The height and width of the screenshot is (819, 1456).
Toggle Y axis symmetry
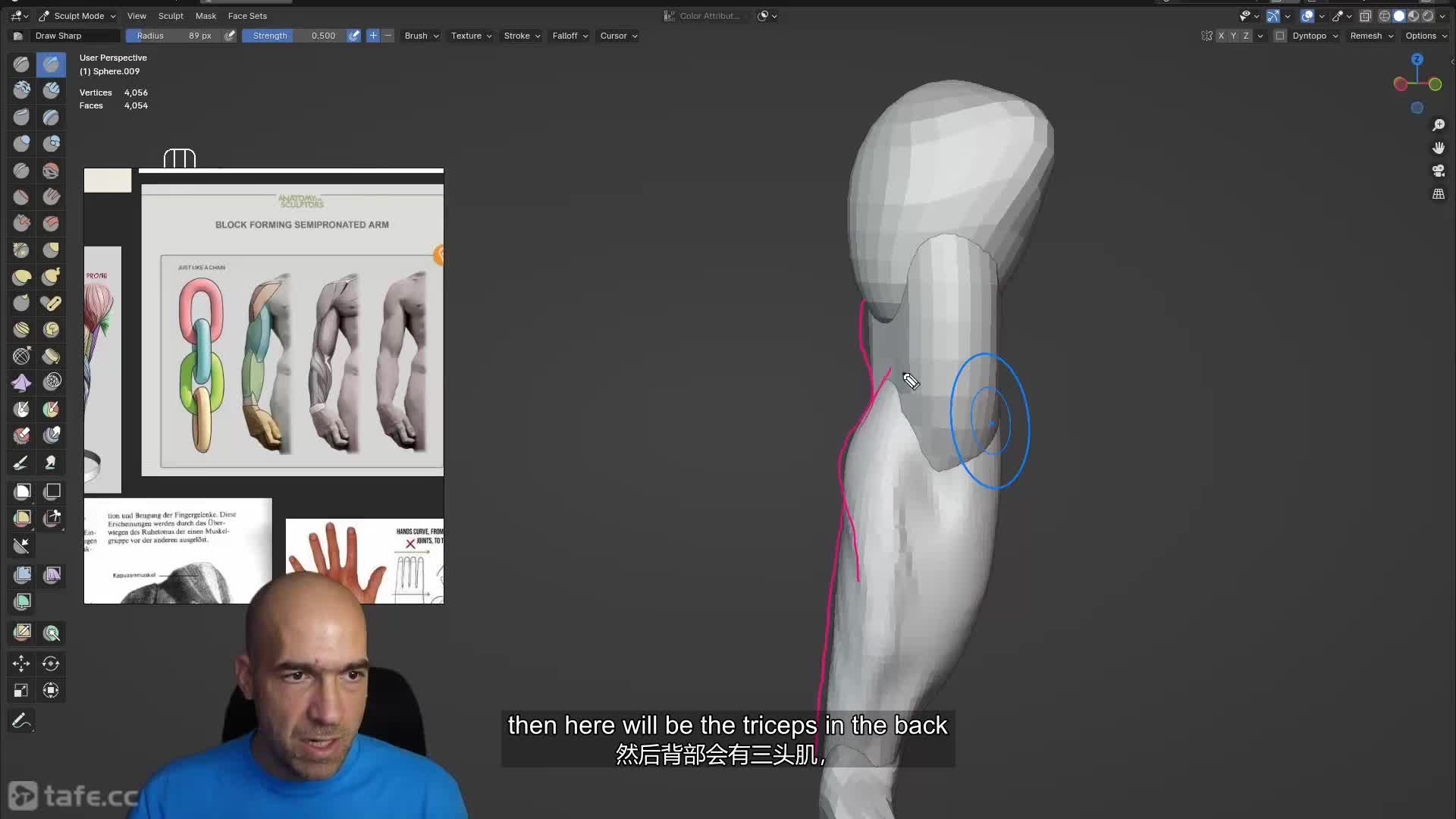point(1233,36)
